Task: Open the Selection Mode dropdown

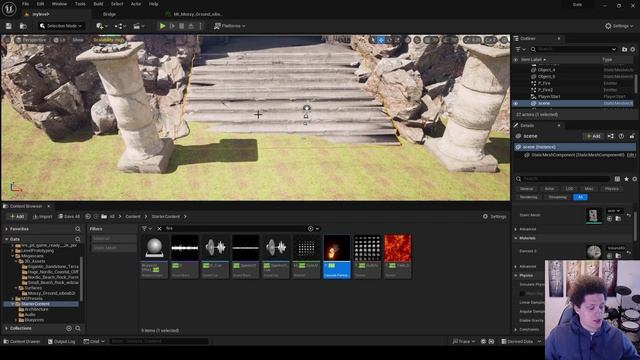Action: [61, 26]
